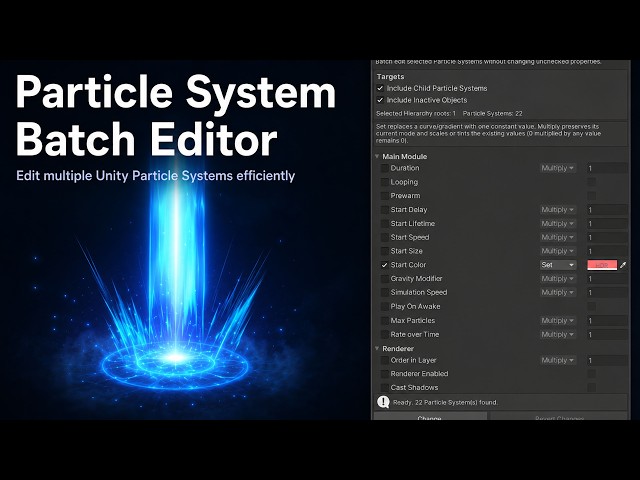
Task: Open the Simulation Speed Multiply dropdown
Action: tap(558, 293)
